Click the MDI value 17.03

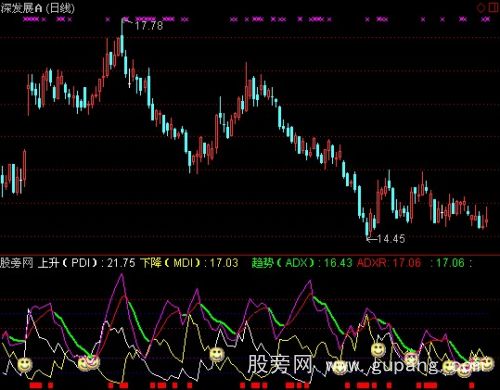224,263
